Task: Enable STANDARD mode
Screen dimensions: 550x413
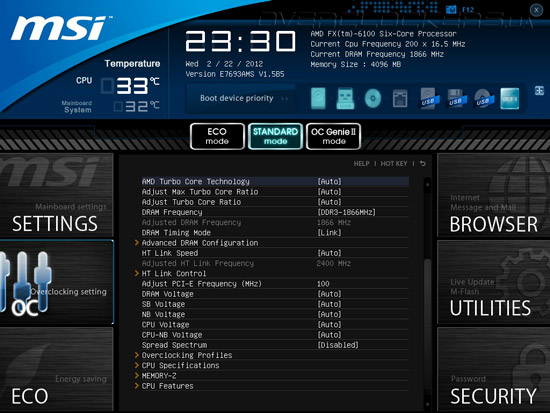Action: click(275, 136)
